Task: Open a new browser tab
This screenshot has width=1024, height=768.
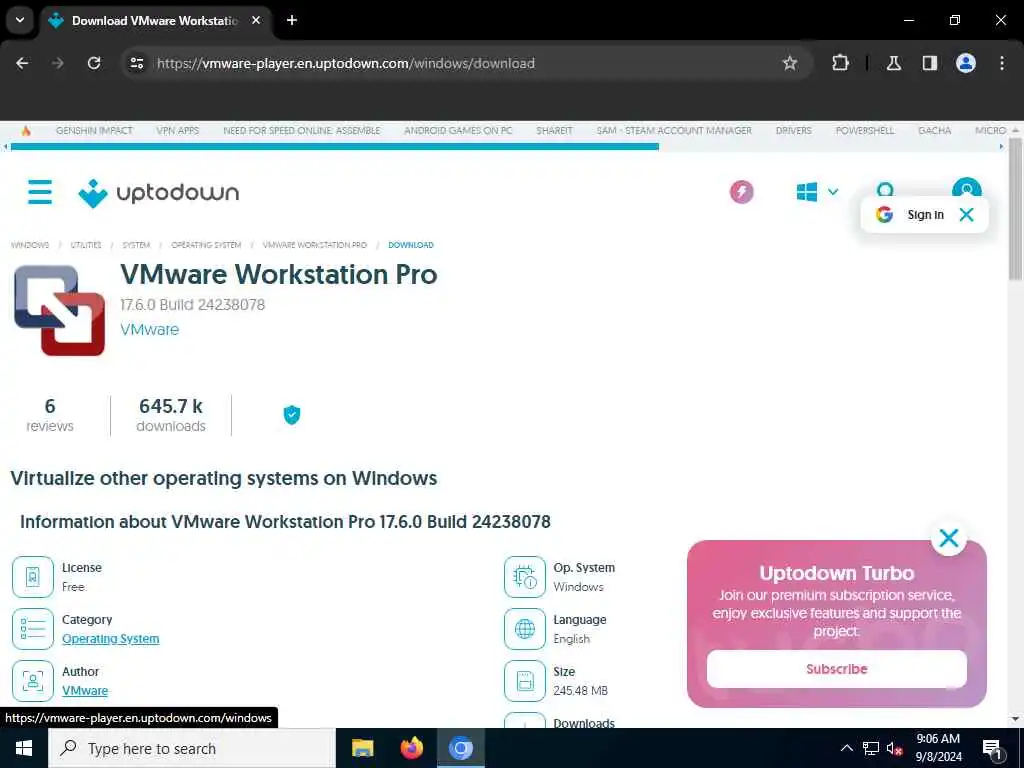Action: [292, 20]
